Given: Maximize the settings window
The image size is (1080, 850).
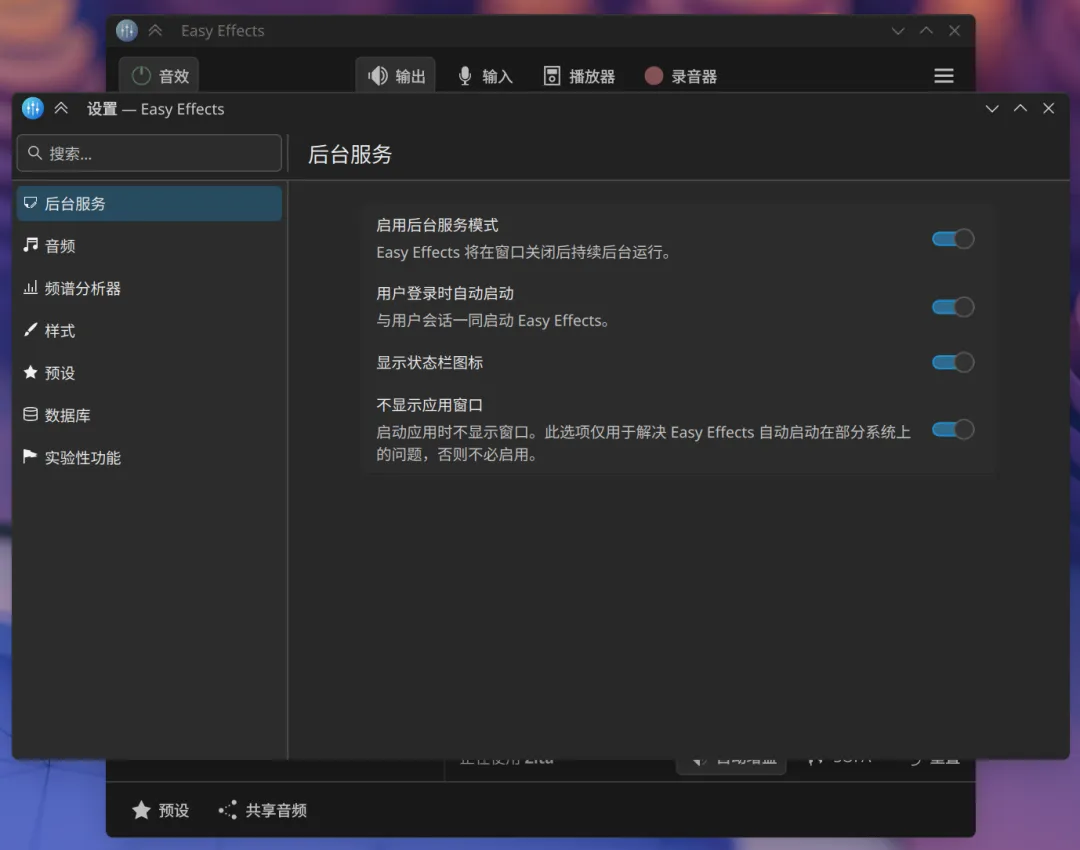Looking at the screenshot, I should pyautogui.click(x=1020, y=108).
